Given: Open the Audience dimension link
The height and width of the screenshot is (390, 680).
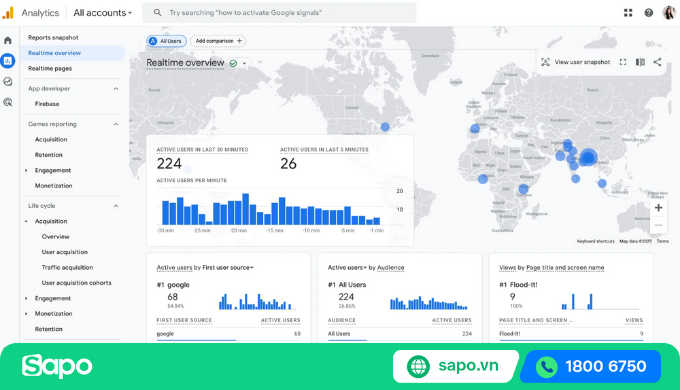Looking at the screenshot, I should pos(390,268).
